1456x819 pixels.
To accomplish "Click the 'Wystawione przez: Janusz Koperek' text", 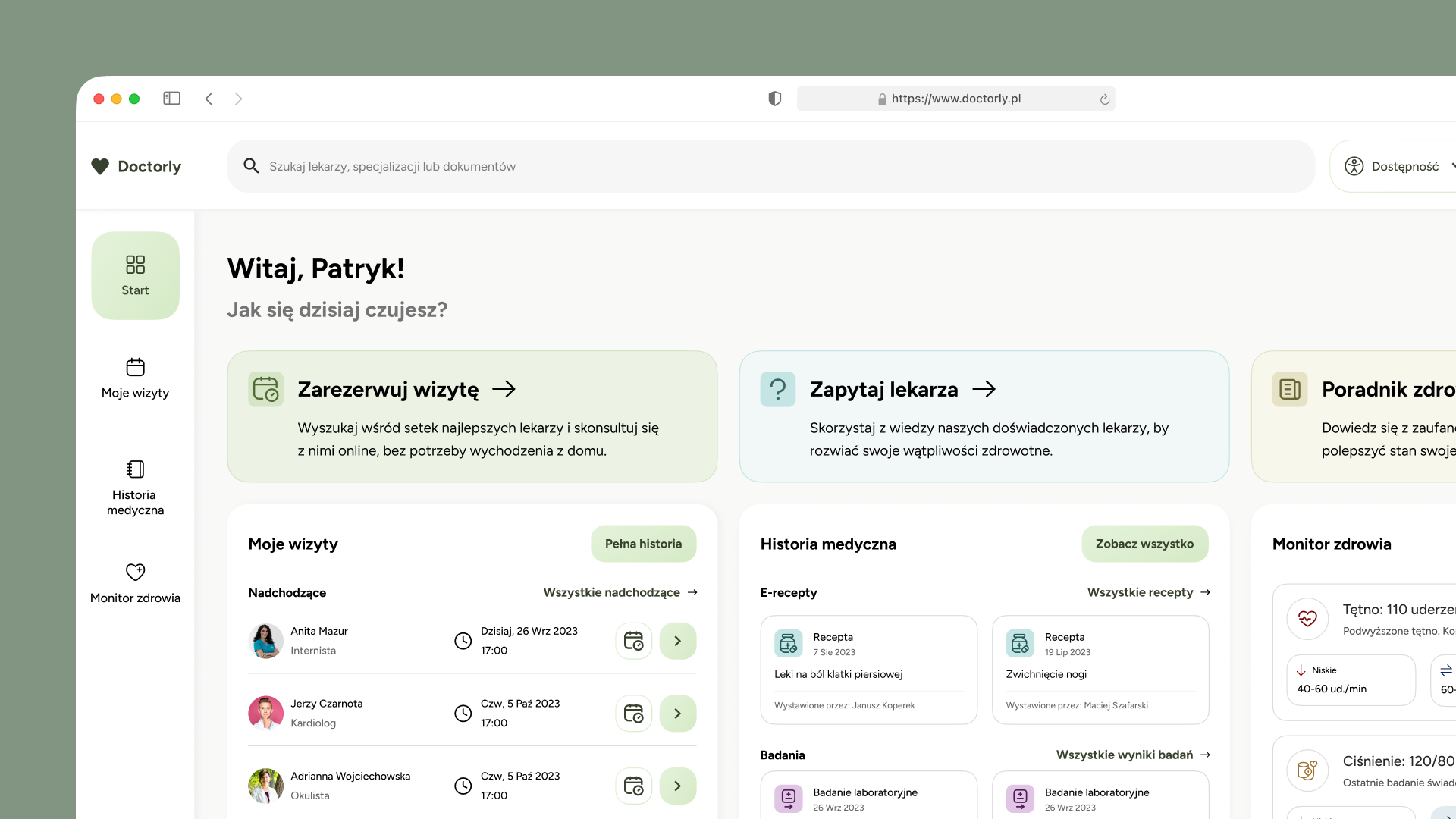I will (x=844, y=705).
